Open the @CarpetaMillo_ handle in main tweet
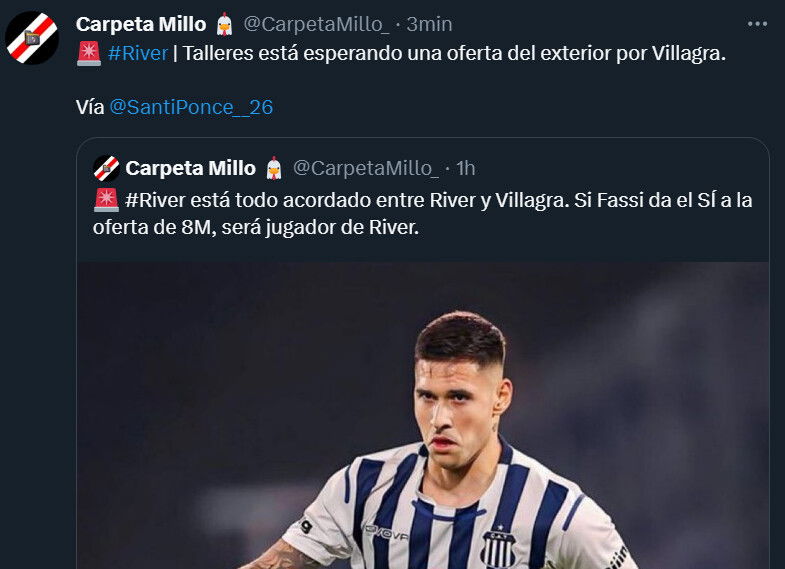Image resolution: width=785 pixels, height=569 pixels. pyautogui.click(x=316, y=24)
